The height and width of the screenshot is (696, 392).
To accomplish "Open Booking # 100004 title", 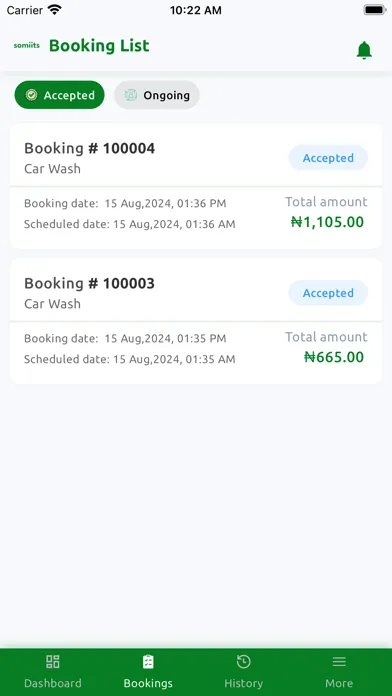I will pos(90,148).
